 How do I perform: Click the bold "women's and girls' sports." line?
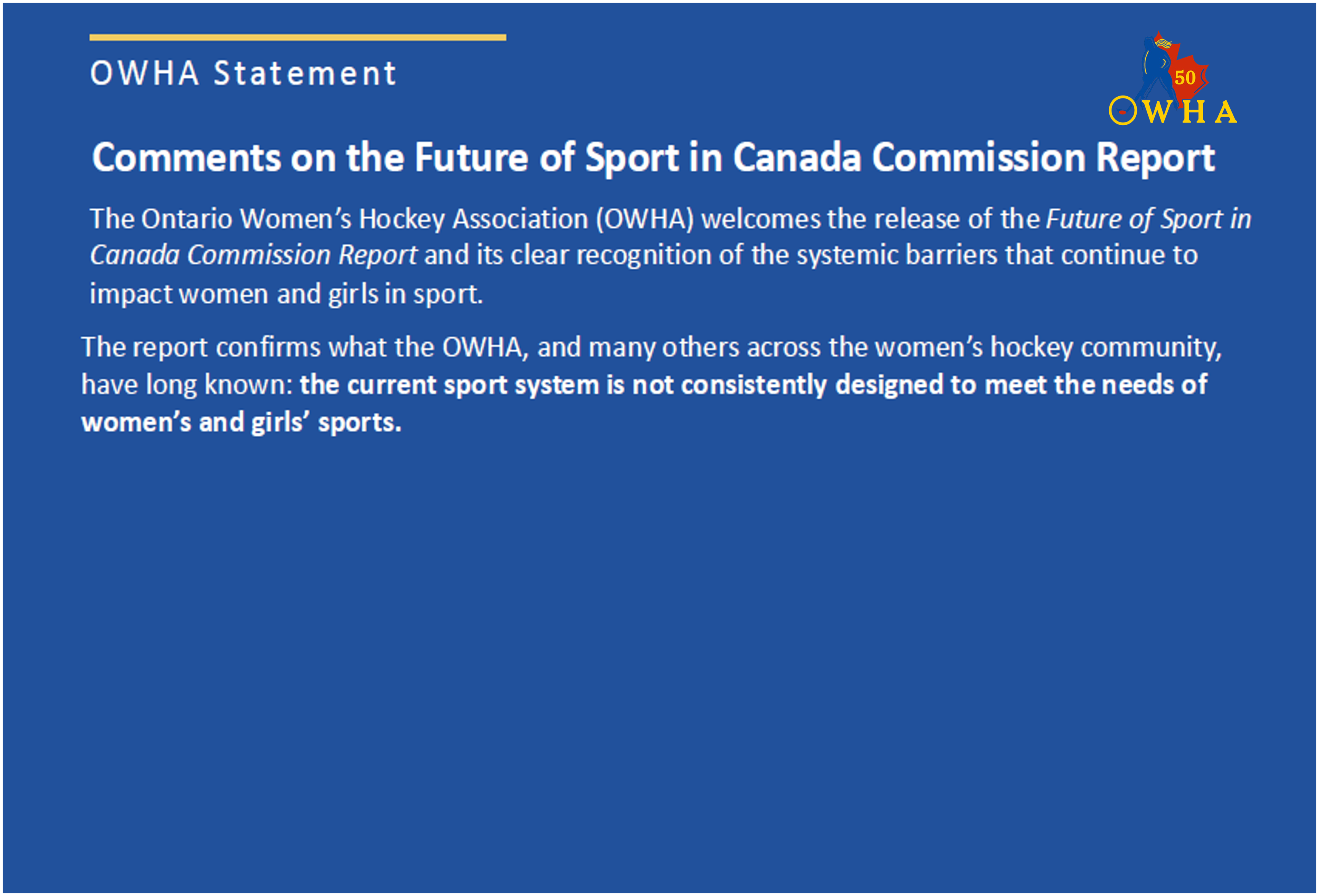[241, 422]
